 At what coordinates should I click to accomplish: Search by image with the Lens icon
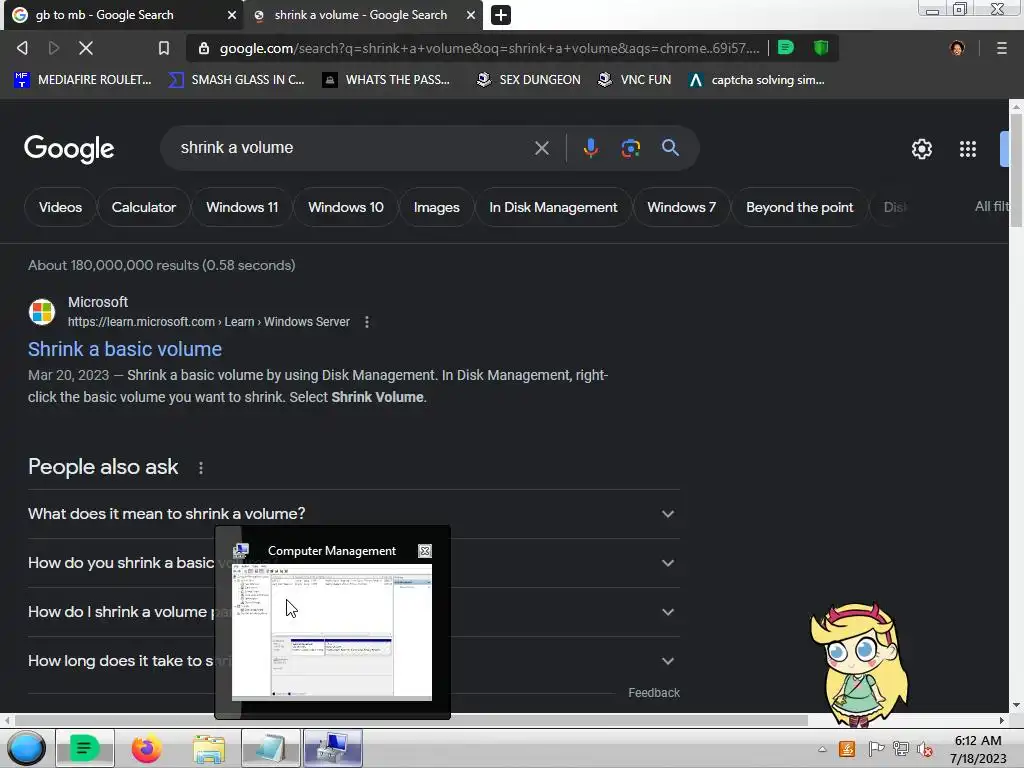630,148
